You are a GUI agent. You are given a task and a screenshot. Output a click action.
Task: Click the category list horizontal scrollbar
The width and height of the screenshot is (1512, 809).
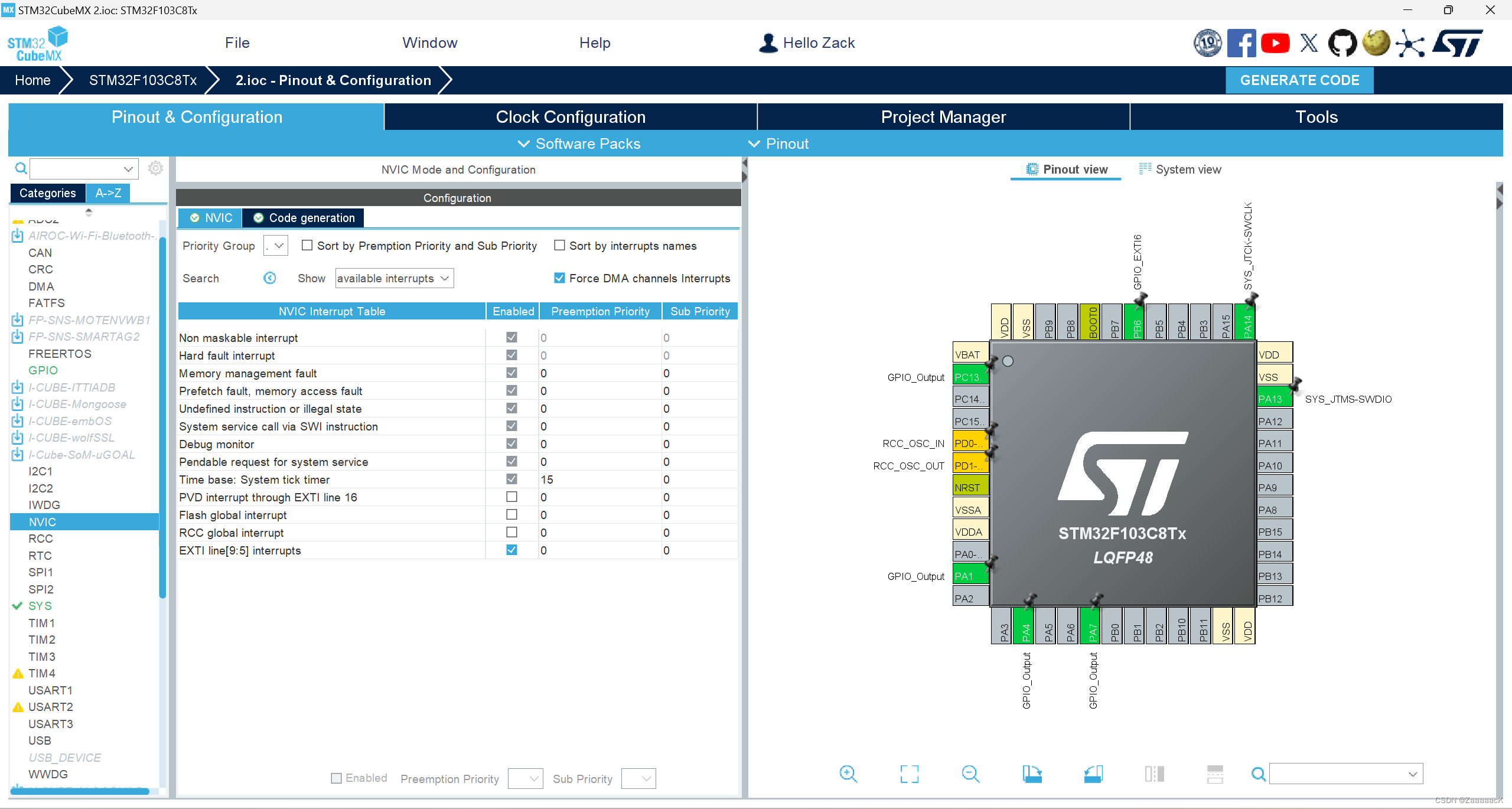click(x=80, y=791)
